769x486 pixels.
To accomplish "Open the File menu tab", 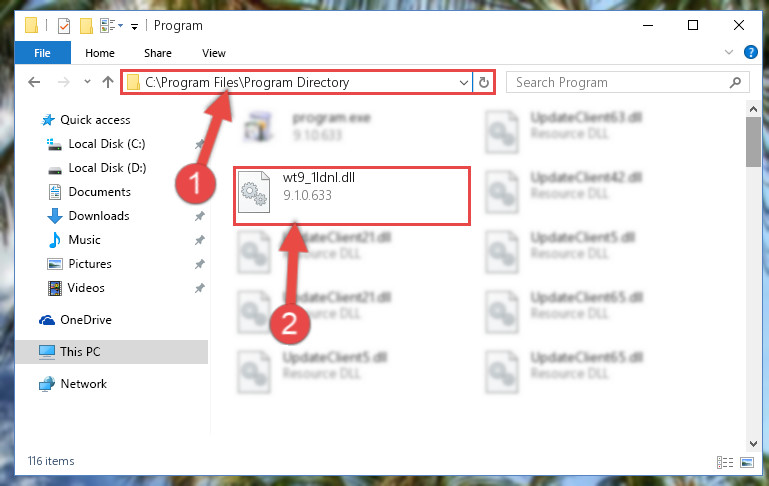I will point(42,53).
